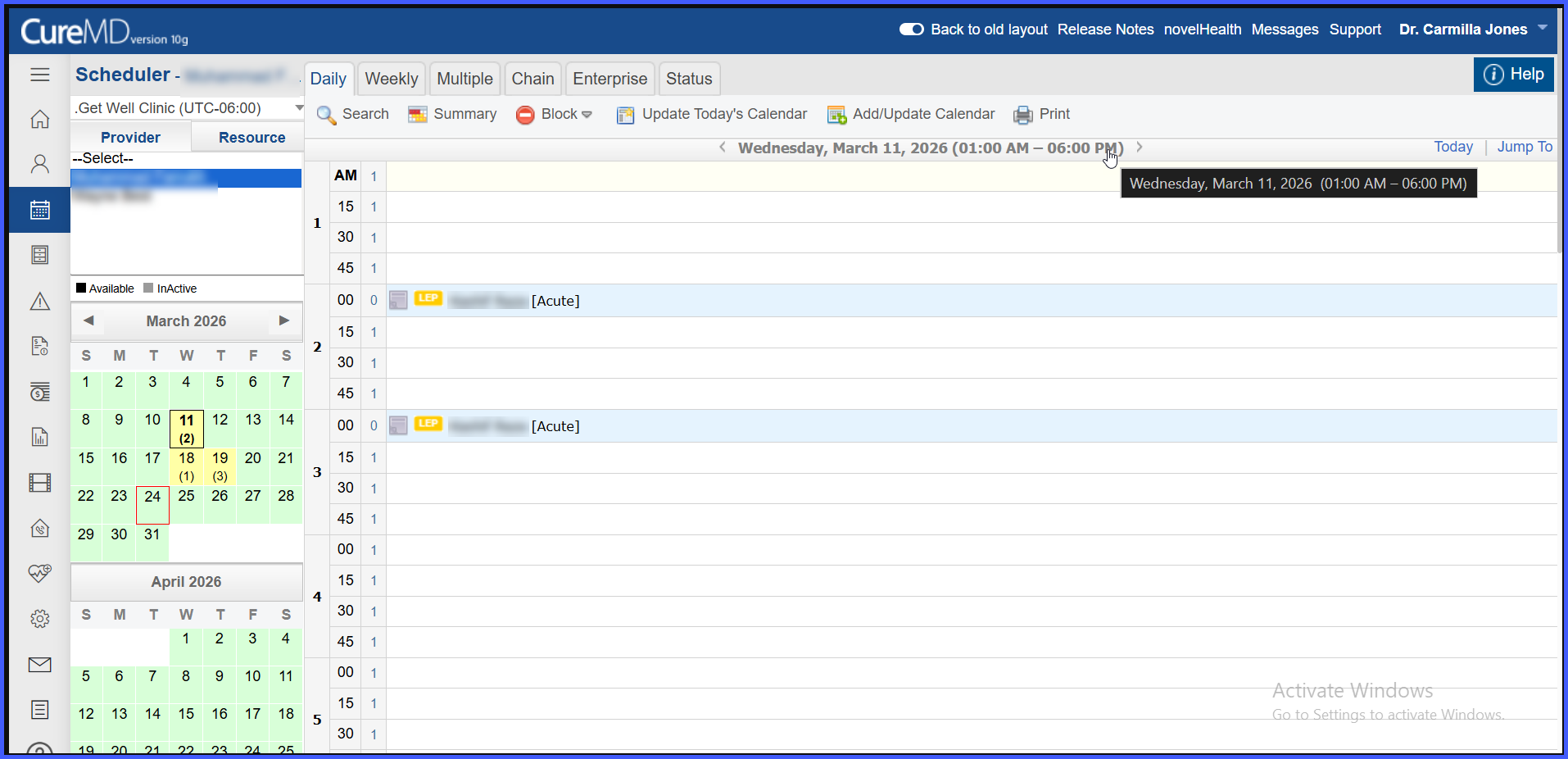Open the film strip sidebar icon
Screen dimensions: 1568x759
(x=39, y=482)
